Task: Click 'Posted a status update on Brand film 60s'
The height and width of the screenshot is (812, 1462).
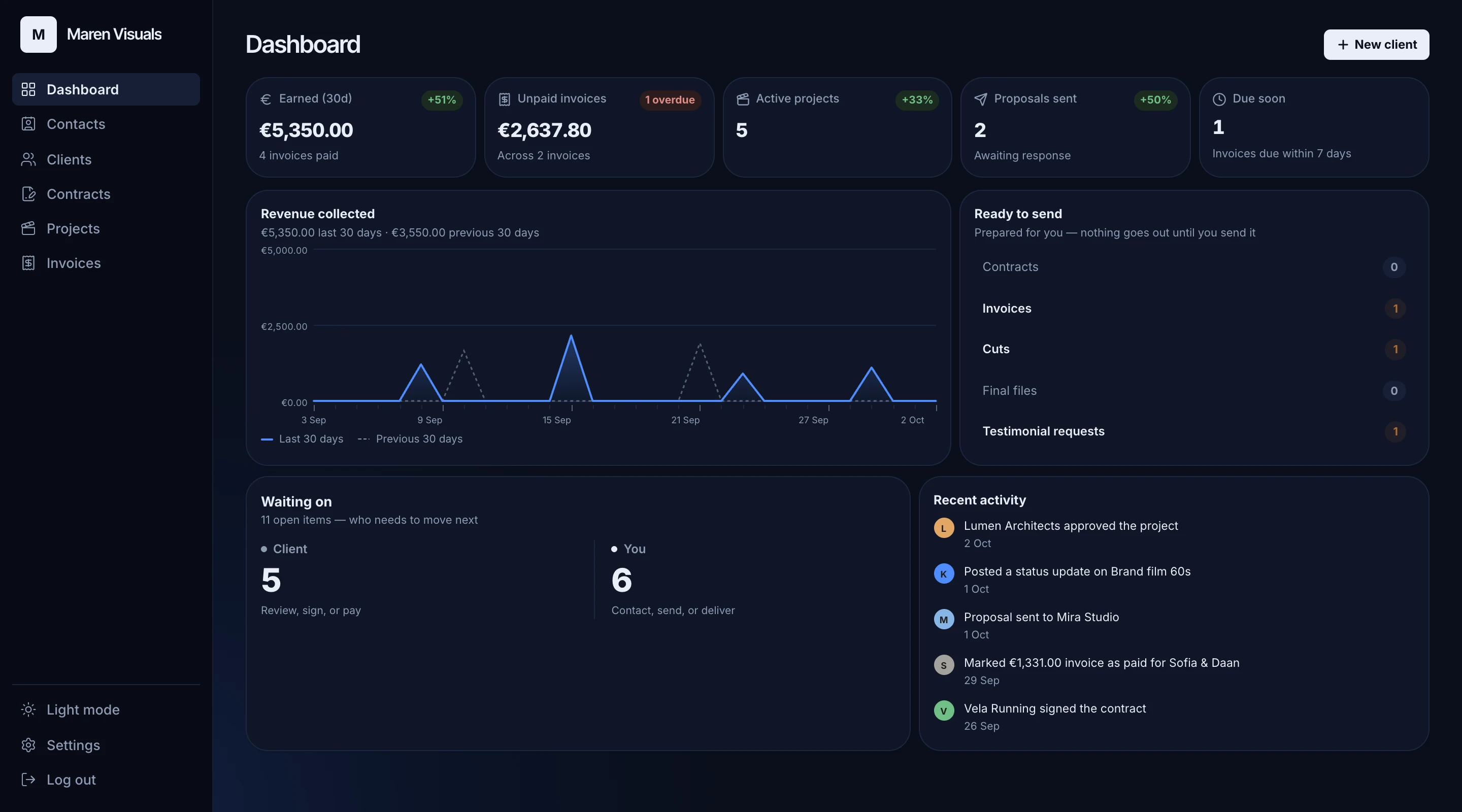Action: point(1077,571)
